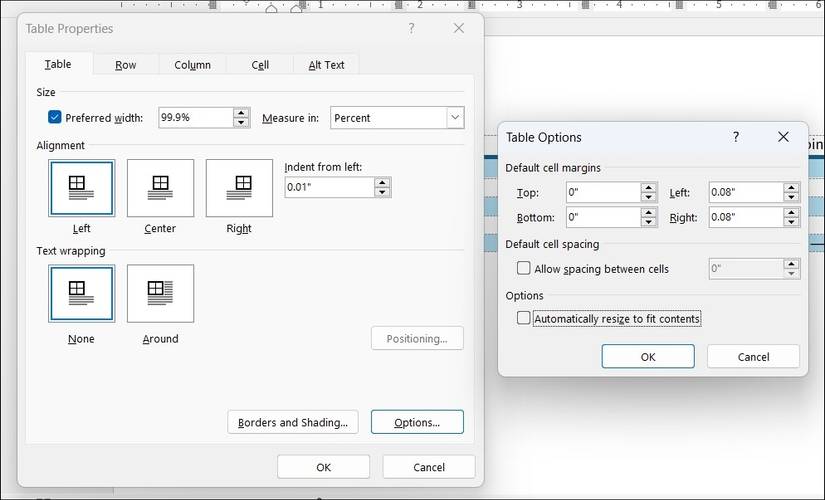Increase Top cell margin
The height and width of the screenshot is (500, 825).
point(649,187)
